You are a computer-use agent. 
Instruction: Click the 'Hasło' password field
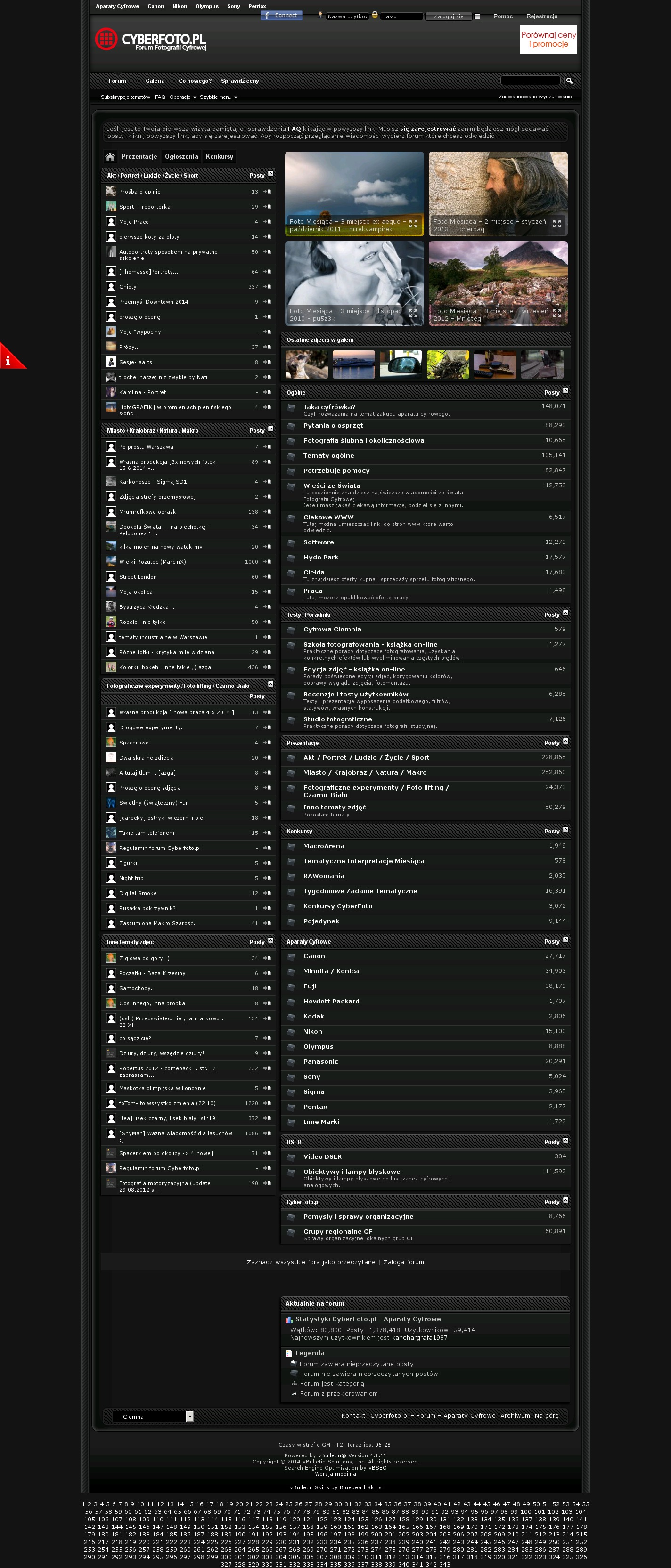(401, 16)
